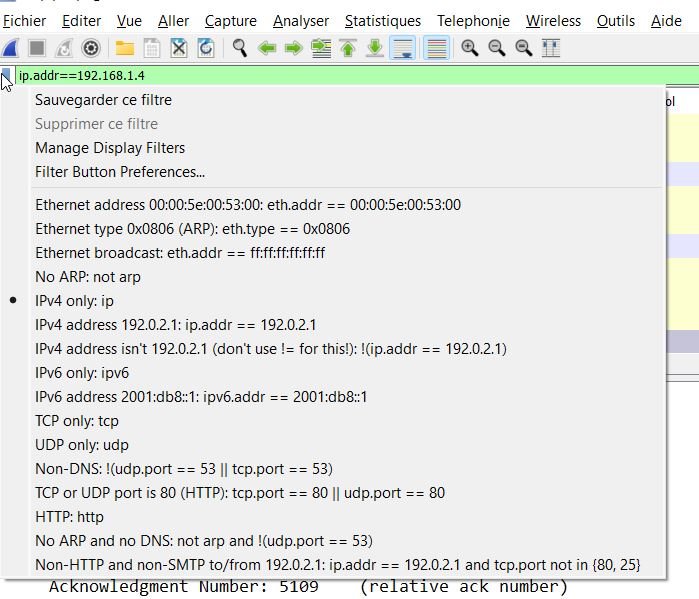Open the Vue menu
The height and width of the screenshot is (599, 699).
pos(129,21)
